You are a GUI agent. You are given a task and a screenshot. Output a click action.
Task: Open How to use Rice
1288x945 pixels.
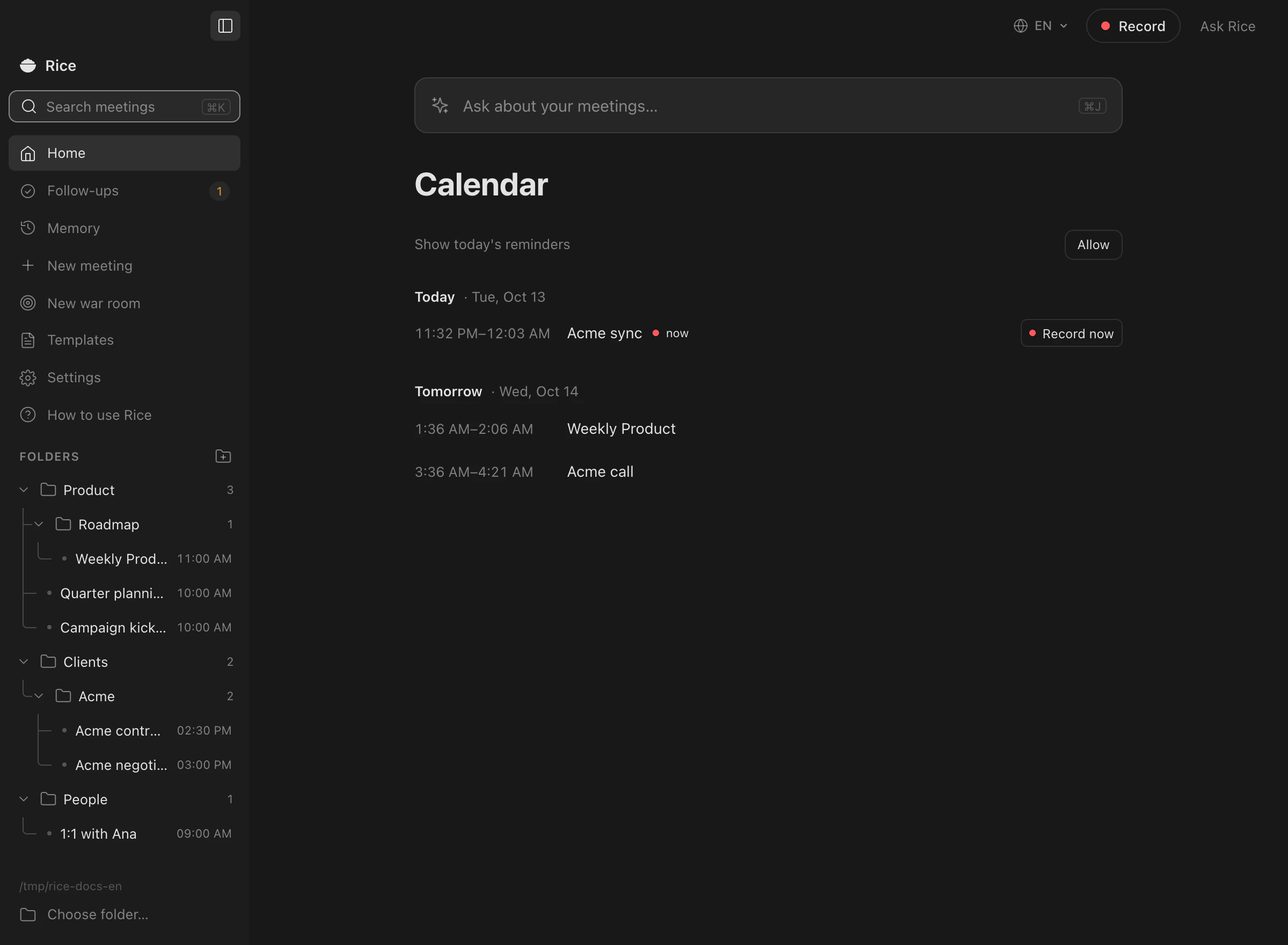[x=125, y=415]
